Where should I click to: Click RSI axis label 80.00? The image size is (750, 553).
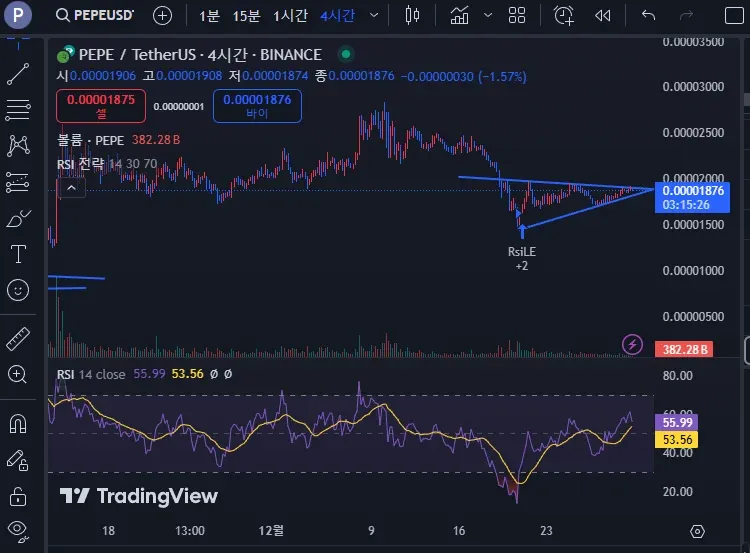coord(678,376)
